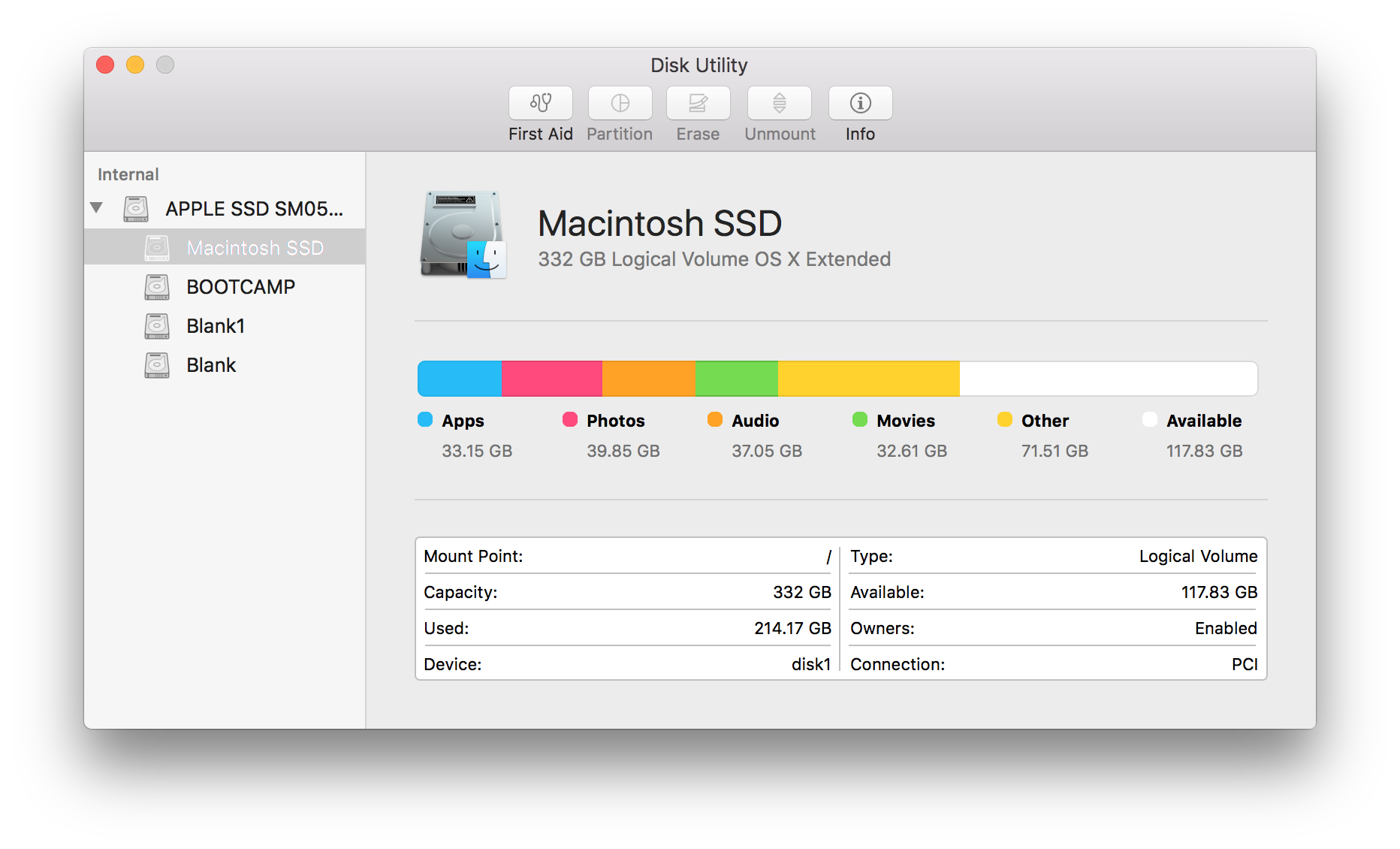
Task: Click the bold Available legend label
Action: pyautogui.click(x=1204, y=421)
